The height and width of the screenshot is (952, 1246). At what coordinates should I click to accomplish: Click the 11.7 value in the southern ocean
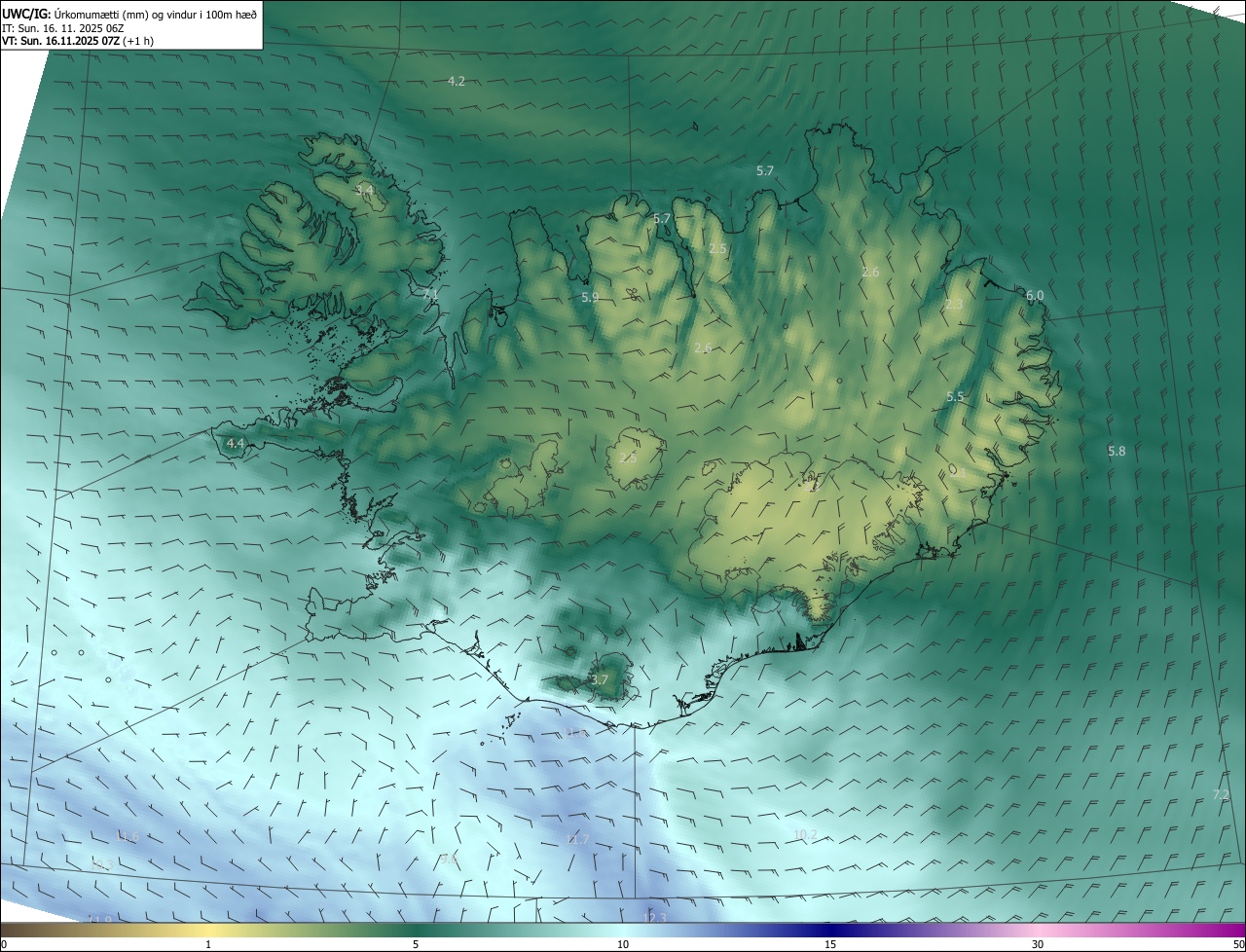(577, 839)
